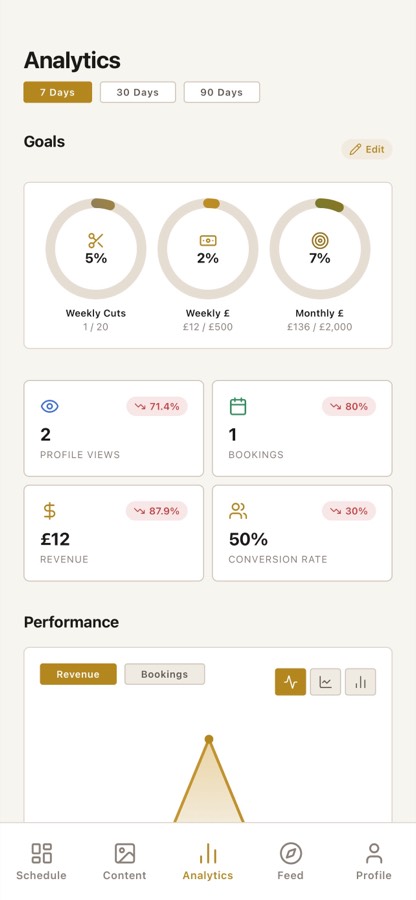
Task: Open the Schedule tab
Action: [x=41, y=861]
